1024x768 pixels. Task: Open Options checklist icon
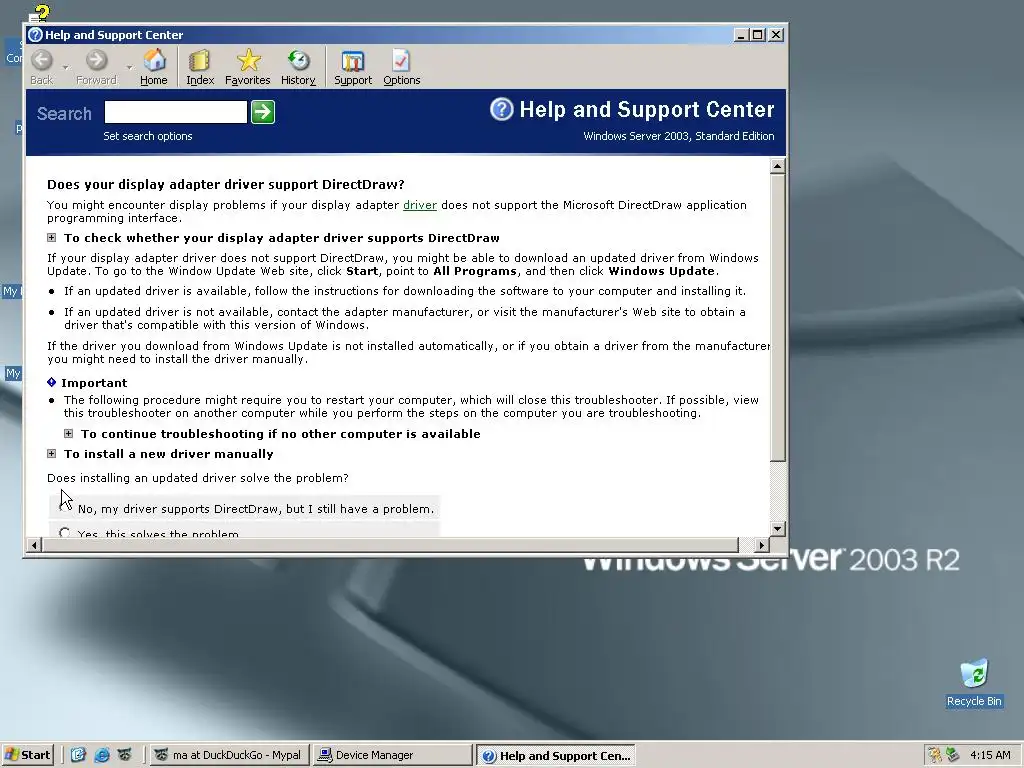click(402, 67)
